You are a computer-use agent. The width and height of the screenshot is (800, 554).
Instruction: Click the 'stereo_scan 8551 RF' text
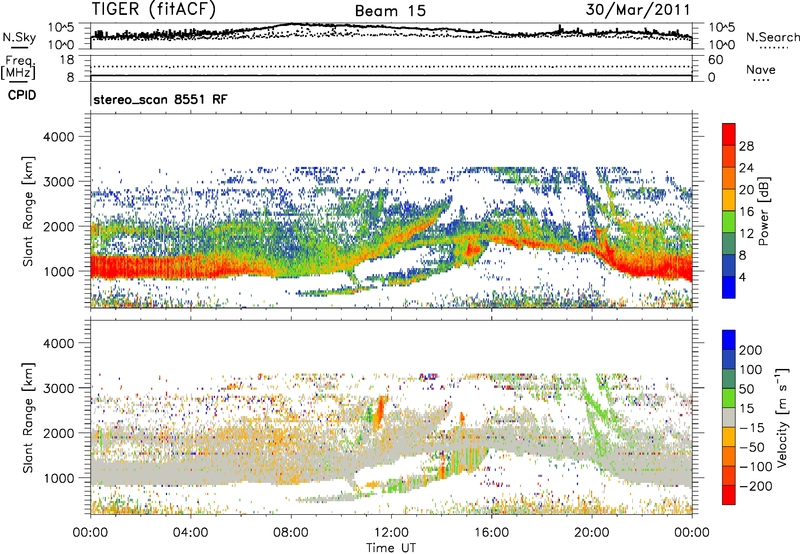click(160, 99)
